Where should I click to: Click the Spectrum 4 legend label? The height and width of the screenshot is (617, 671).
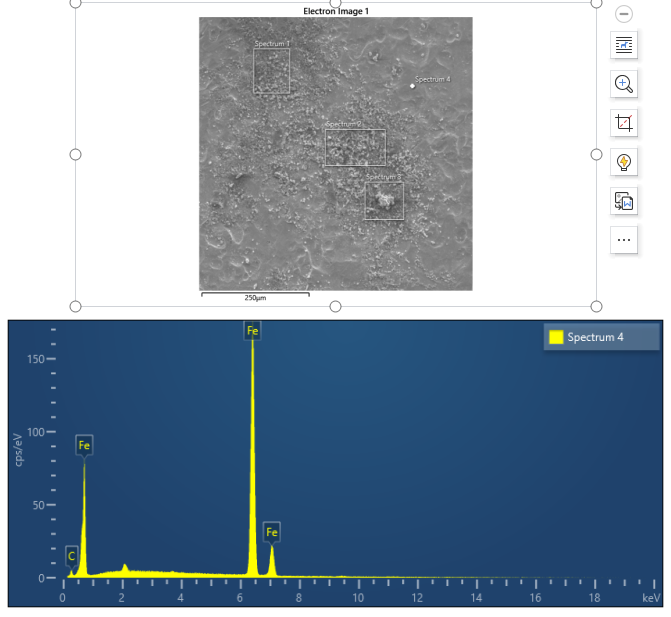(x=596, y=337)
